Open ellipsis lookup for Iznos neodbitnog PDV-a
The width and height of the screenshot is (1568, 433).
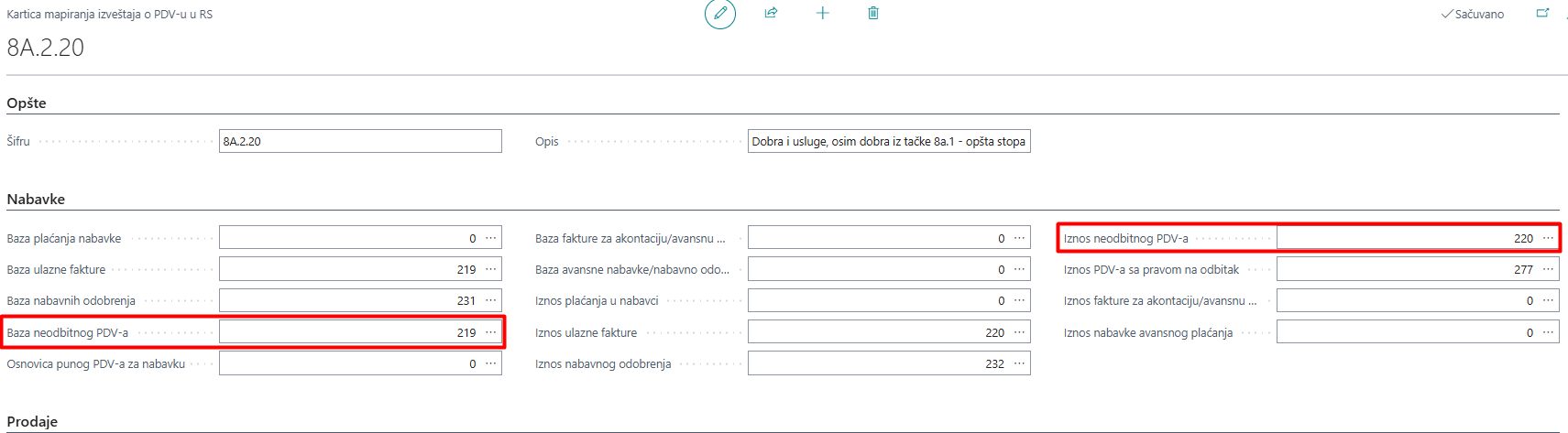point(1548,238)
